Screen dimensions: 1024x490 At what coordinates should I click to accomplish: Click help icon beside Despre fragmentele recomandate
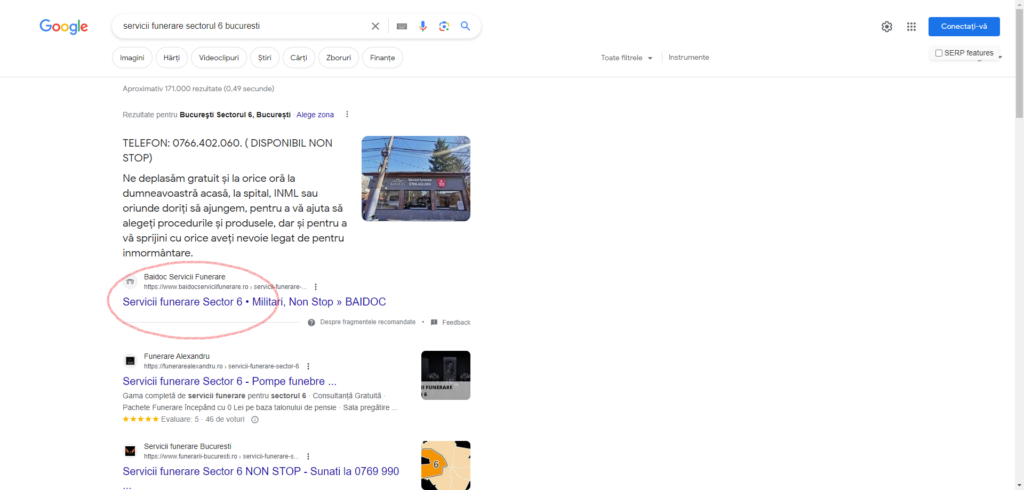(312, 322)
